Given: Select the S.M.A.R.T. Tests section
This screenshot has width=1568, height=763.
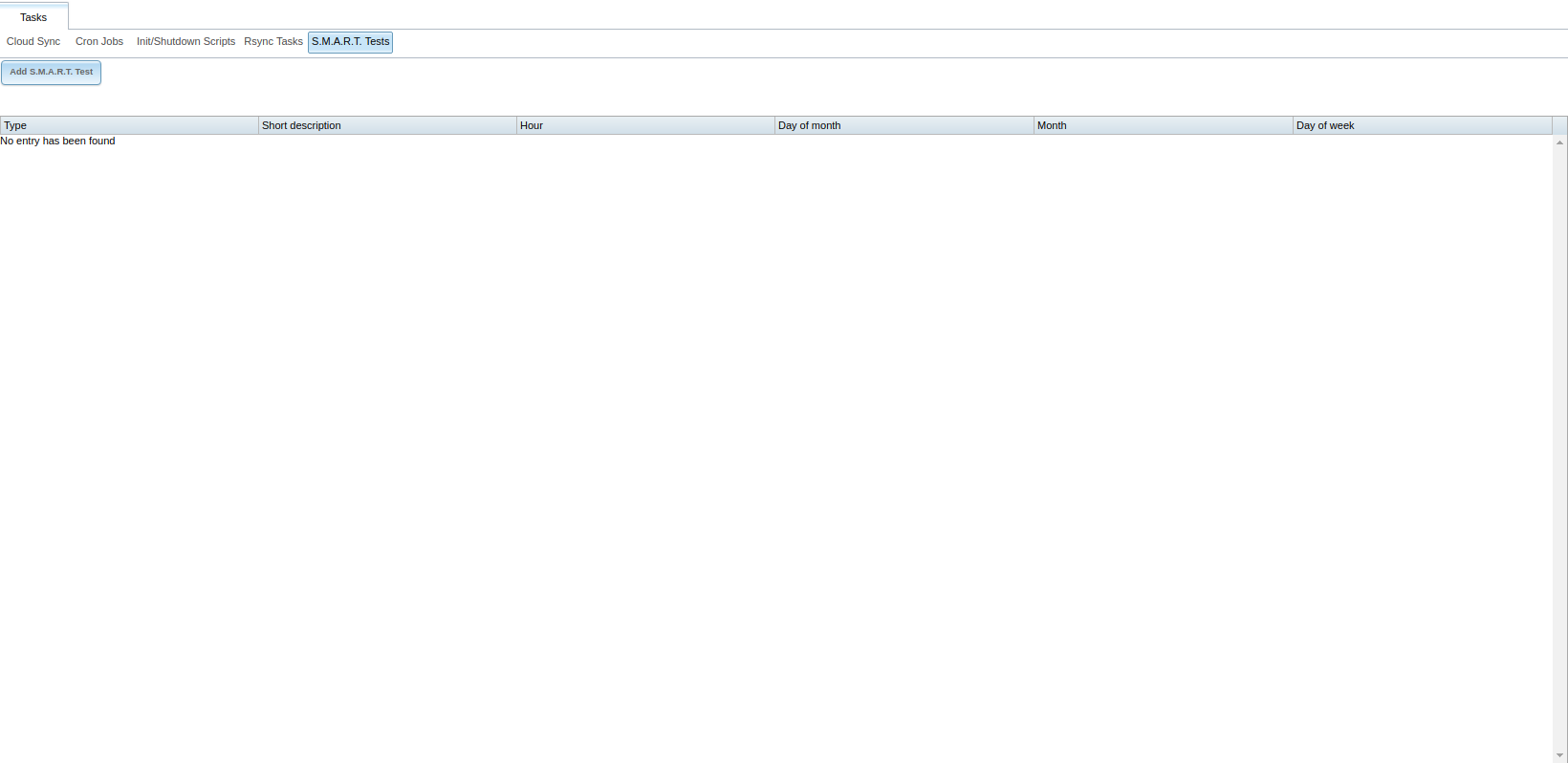Looking at the screenshot, I should (x=351, y=42).
